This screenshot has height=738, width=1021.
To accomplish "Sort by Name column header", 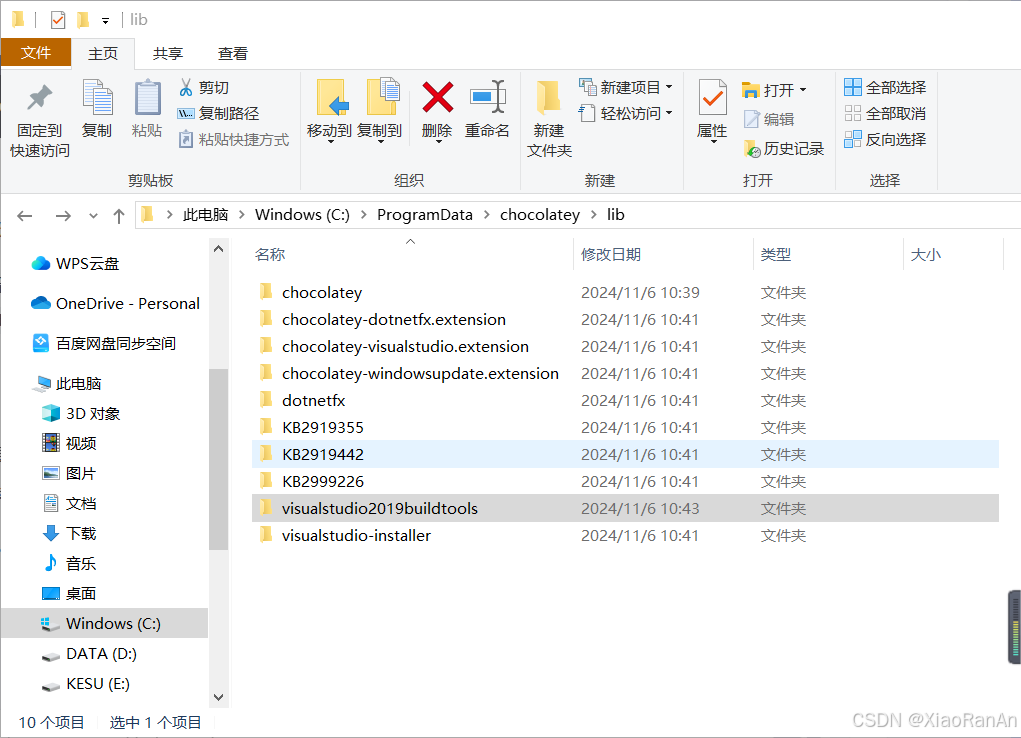I will coord(412,255).
